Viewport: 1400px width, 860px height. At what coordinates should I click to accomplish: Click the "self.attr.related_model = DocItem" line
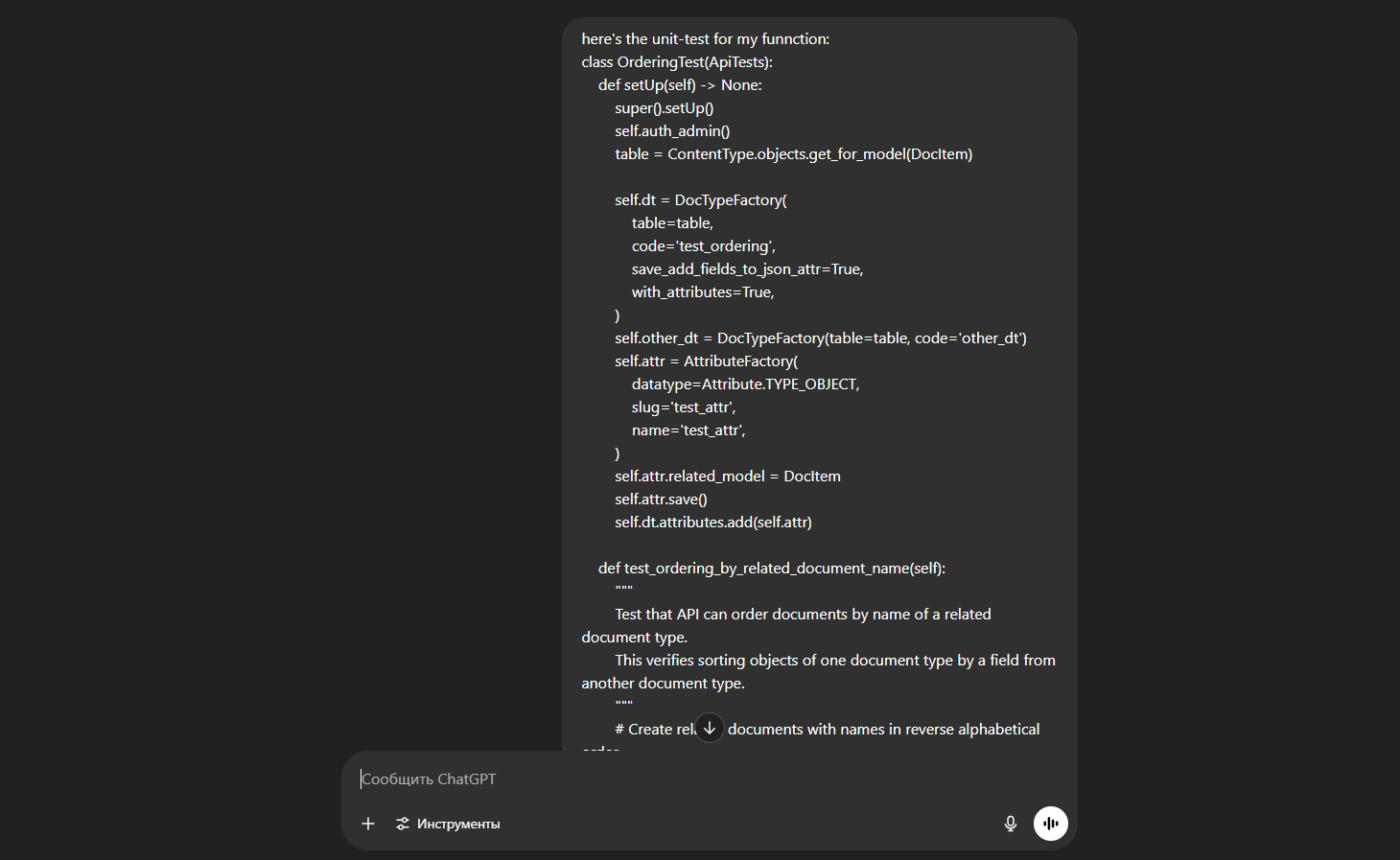click(727, 476)
